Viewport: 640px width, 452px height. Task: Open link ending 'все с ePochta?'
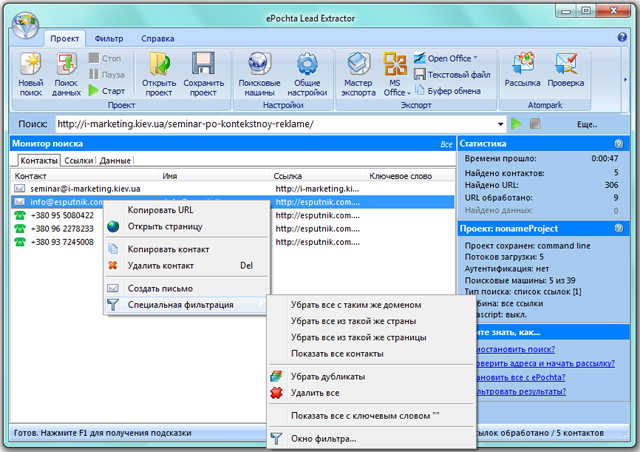[520, 377]
